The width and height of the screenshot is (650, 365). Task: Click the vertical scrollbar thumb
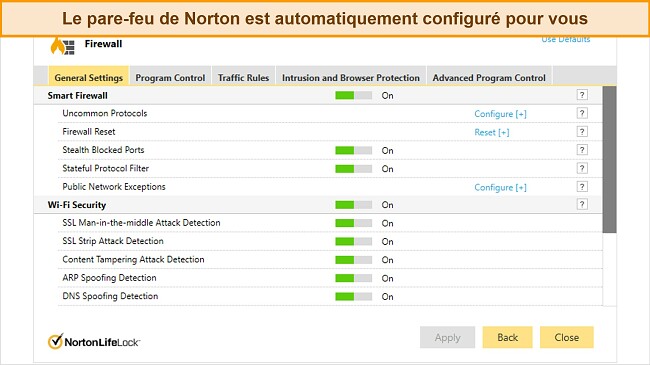tap(609, 160)
